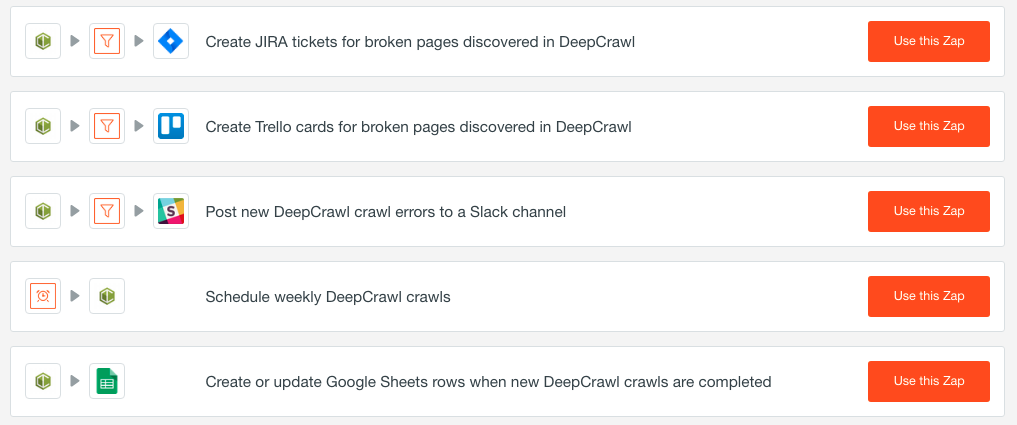Screen dimensions: 1017x425
Task: Click the Trello app icon
Action: pos(171,127)
